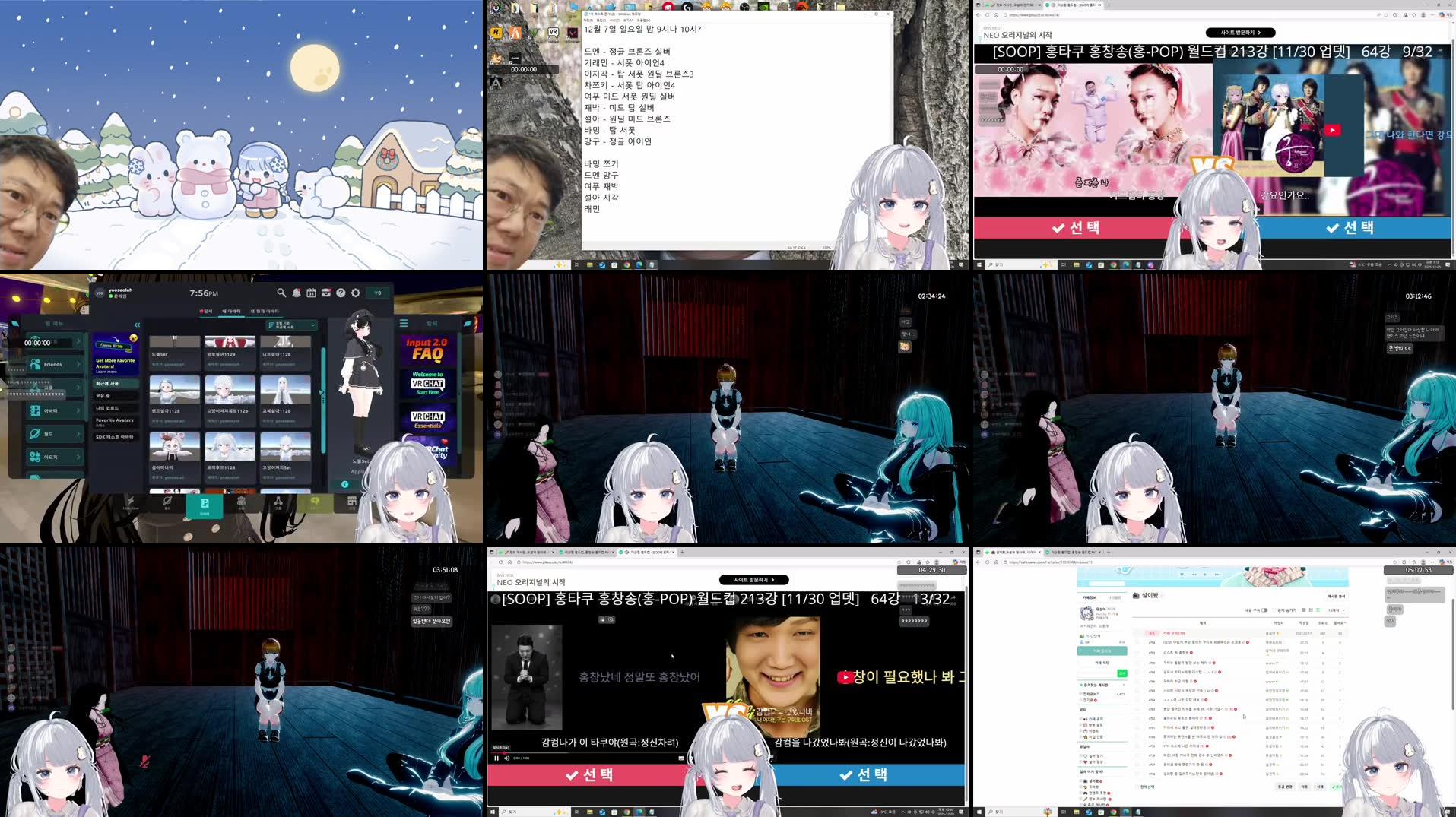Check the 공지 숨기기 checkbox on the cafe page
This screenshot has width=1456, height=817.
[1274, 610]
